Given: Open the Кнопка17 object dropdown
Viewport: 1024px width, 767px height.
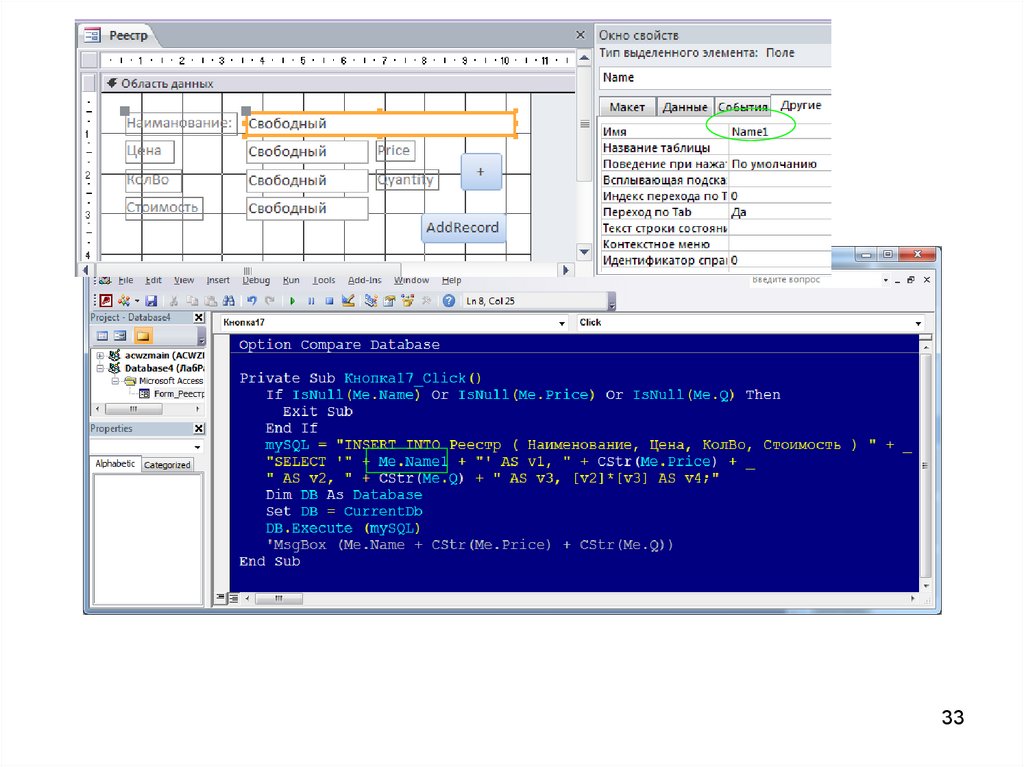Looking at the screenshot, I should (561, 323).
